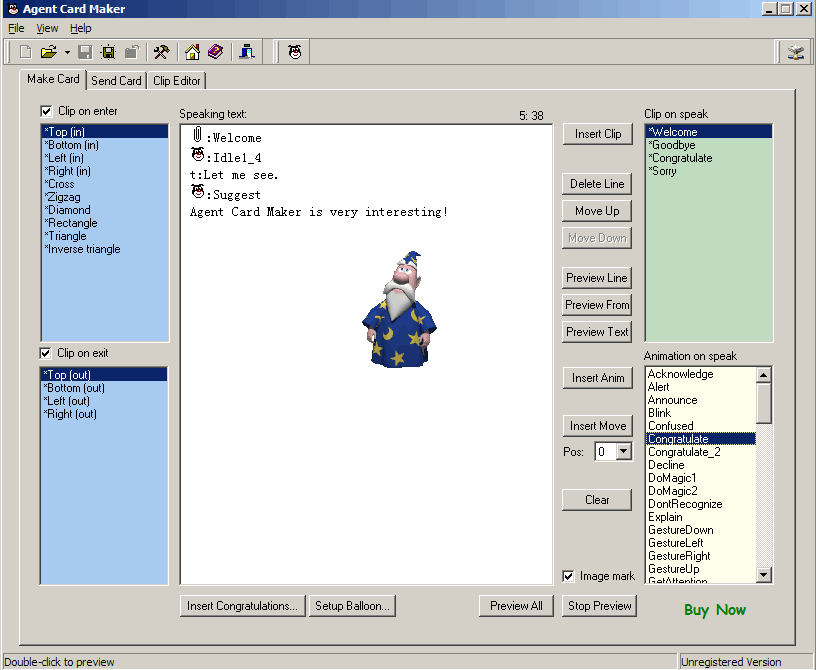816x670 pixels.
Task: Switch to the Clip Editor tab
Action: (x=176, y=81)
